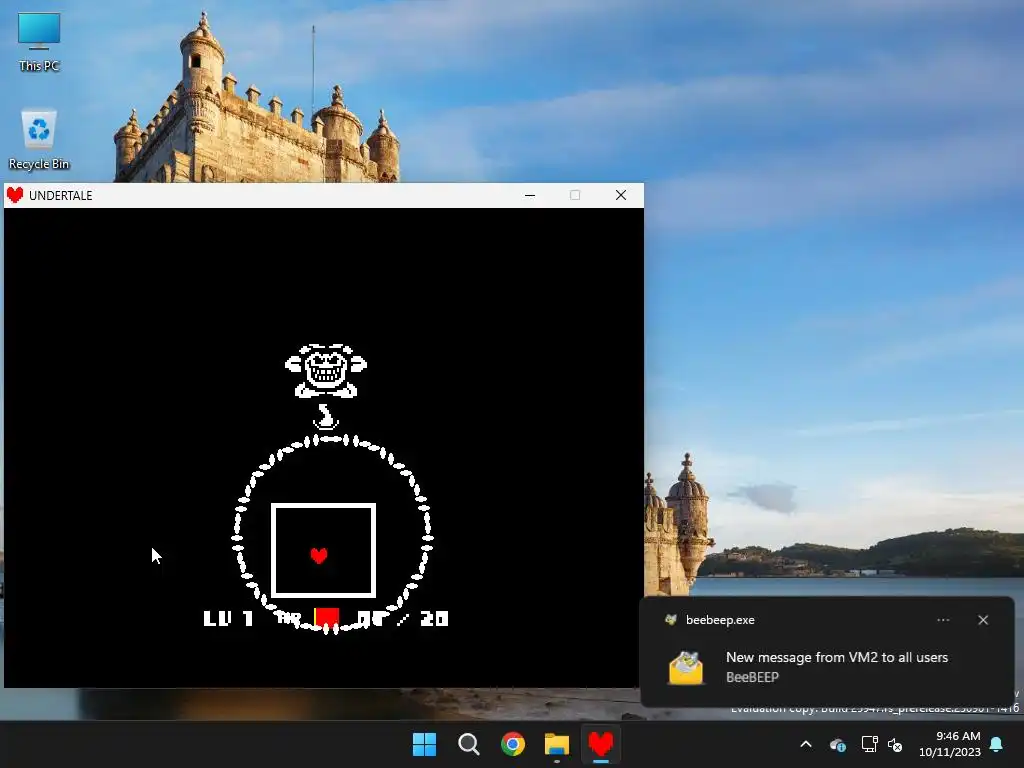Click the red soul heart in battle box

click(x=319, y=555)
